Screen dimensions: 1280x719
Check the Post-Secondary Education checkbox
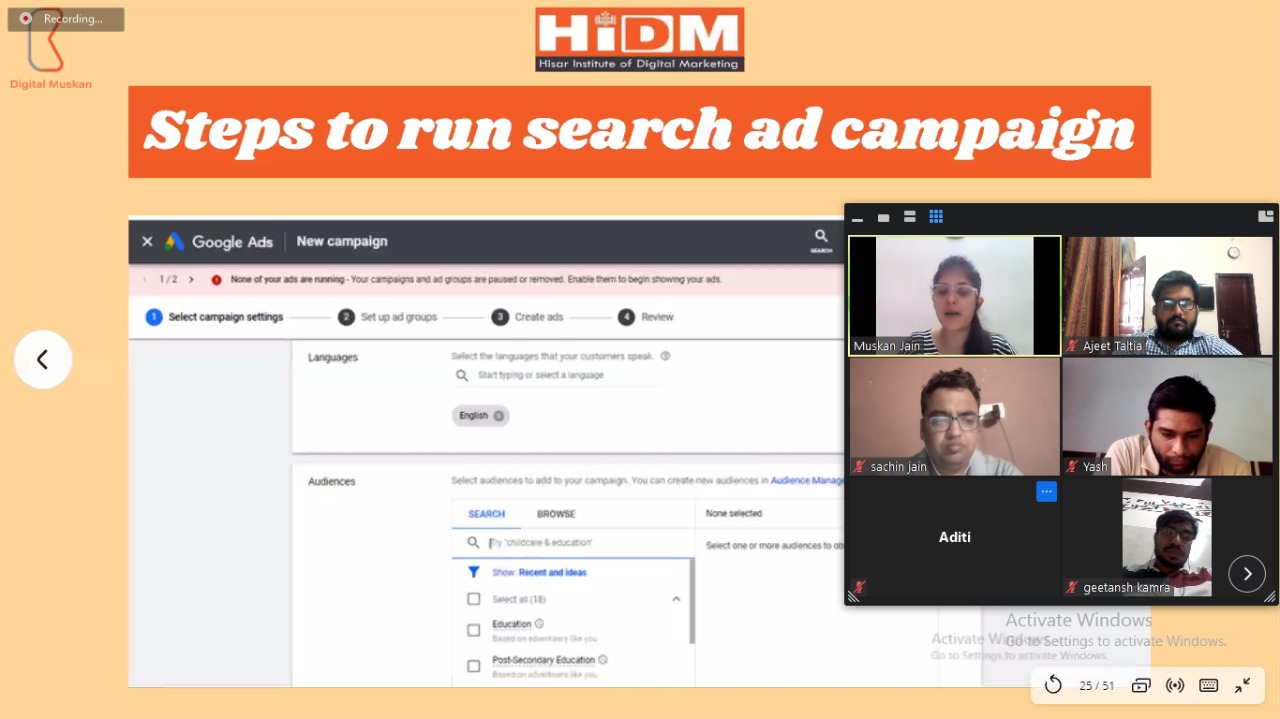point(474,666)
